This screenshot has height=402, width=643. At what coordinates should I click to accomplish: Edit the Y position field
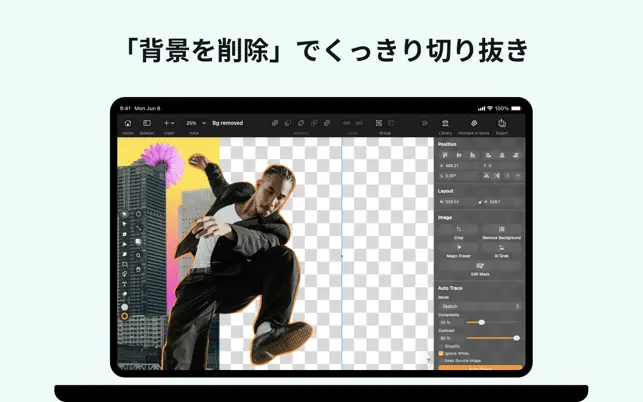502,166
